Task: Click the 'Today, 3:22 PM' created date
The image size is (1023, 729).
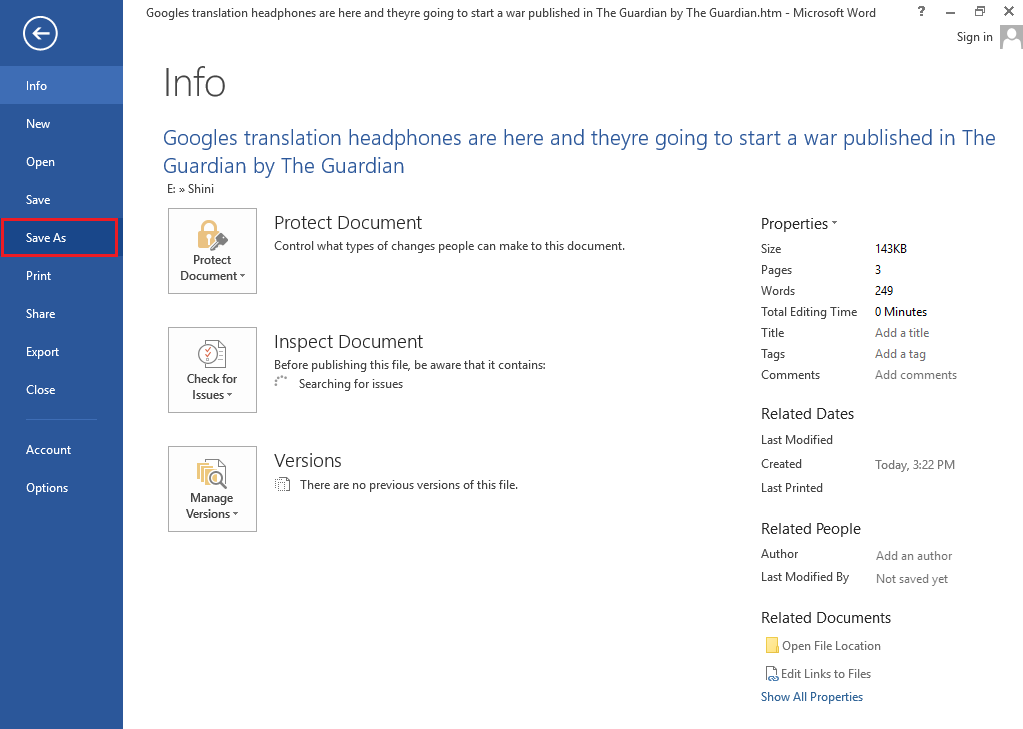Action: tap(915, 465)
